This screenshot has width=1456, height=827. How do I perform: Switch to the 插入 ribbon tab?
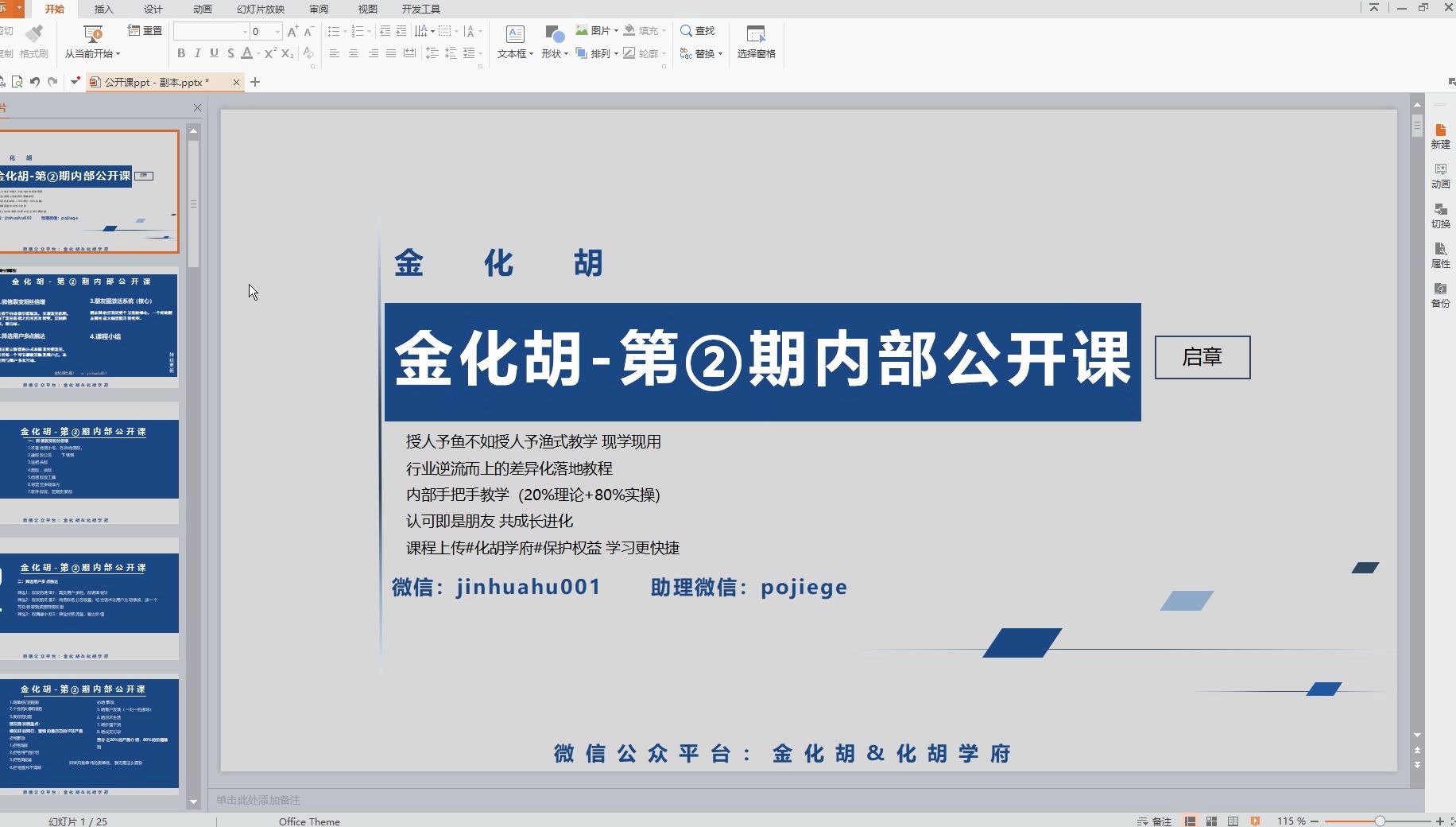[103, 9]
